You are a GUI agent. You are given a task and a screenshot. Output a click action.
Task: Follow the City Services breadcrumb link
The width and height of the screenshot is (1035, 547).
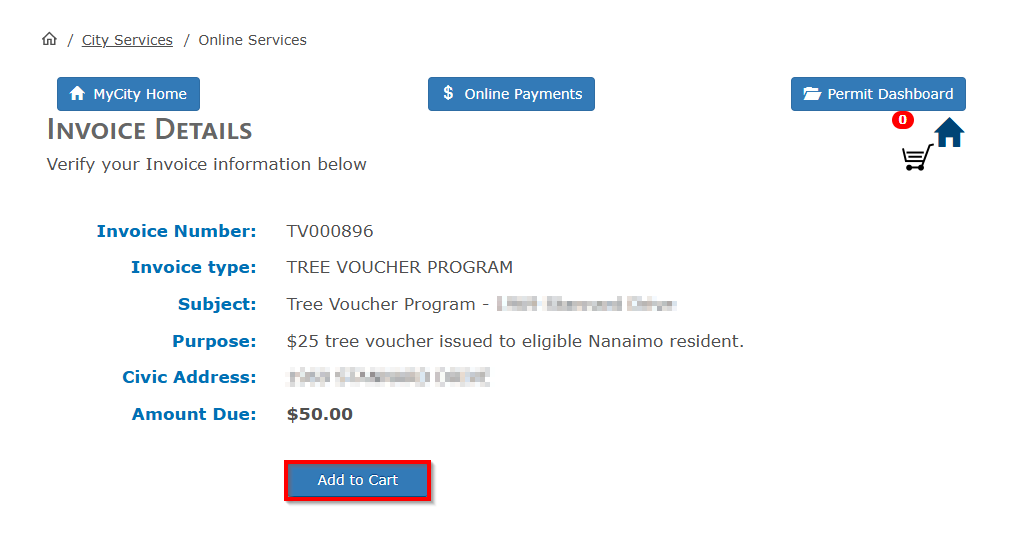(x=127, y=40)
